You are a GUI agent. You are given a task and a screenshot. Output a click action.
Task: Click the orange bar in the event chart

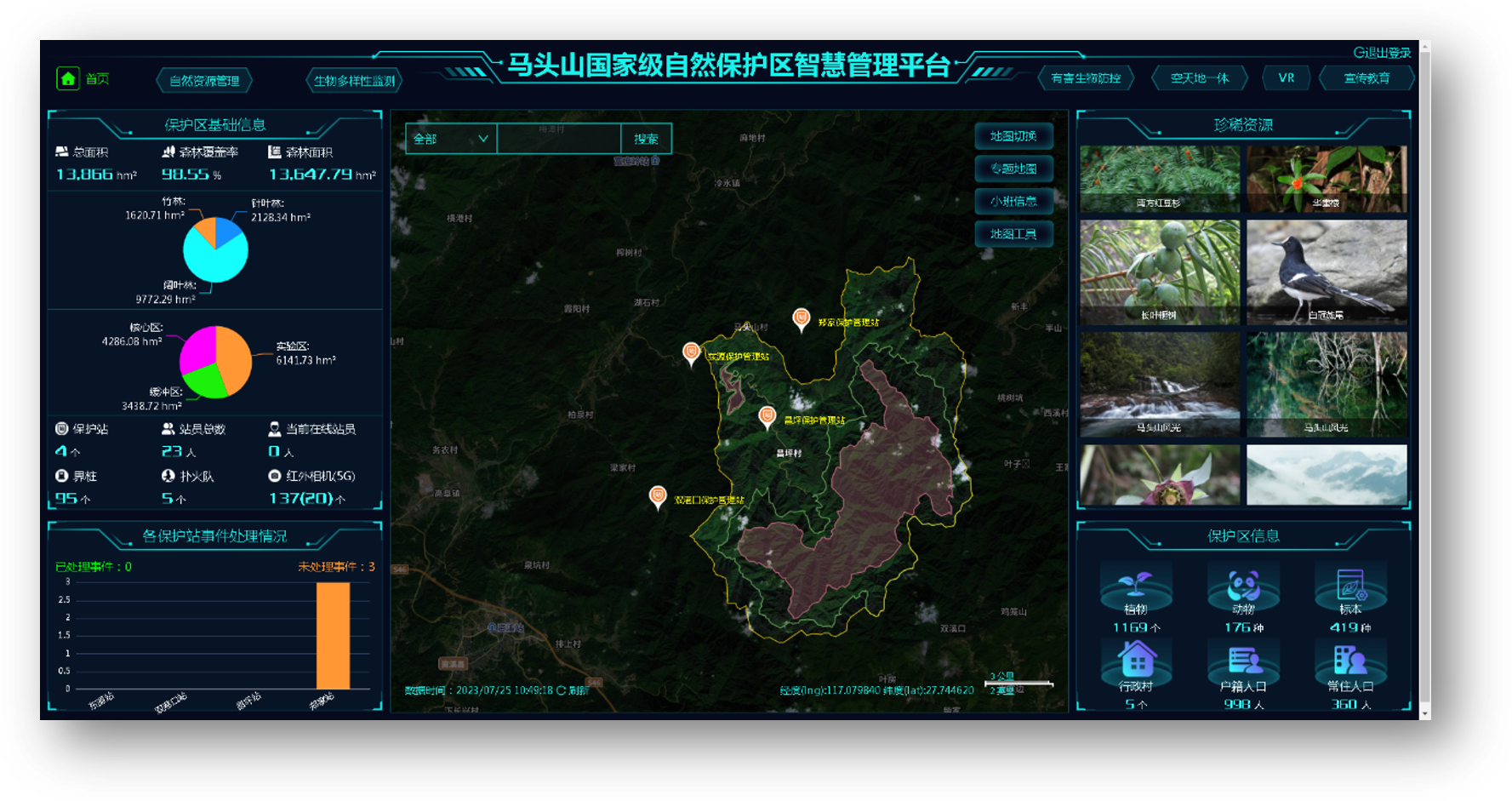pos(333,635)
